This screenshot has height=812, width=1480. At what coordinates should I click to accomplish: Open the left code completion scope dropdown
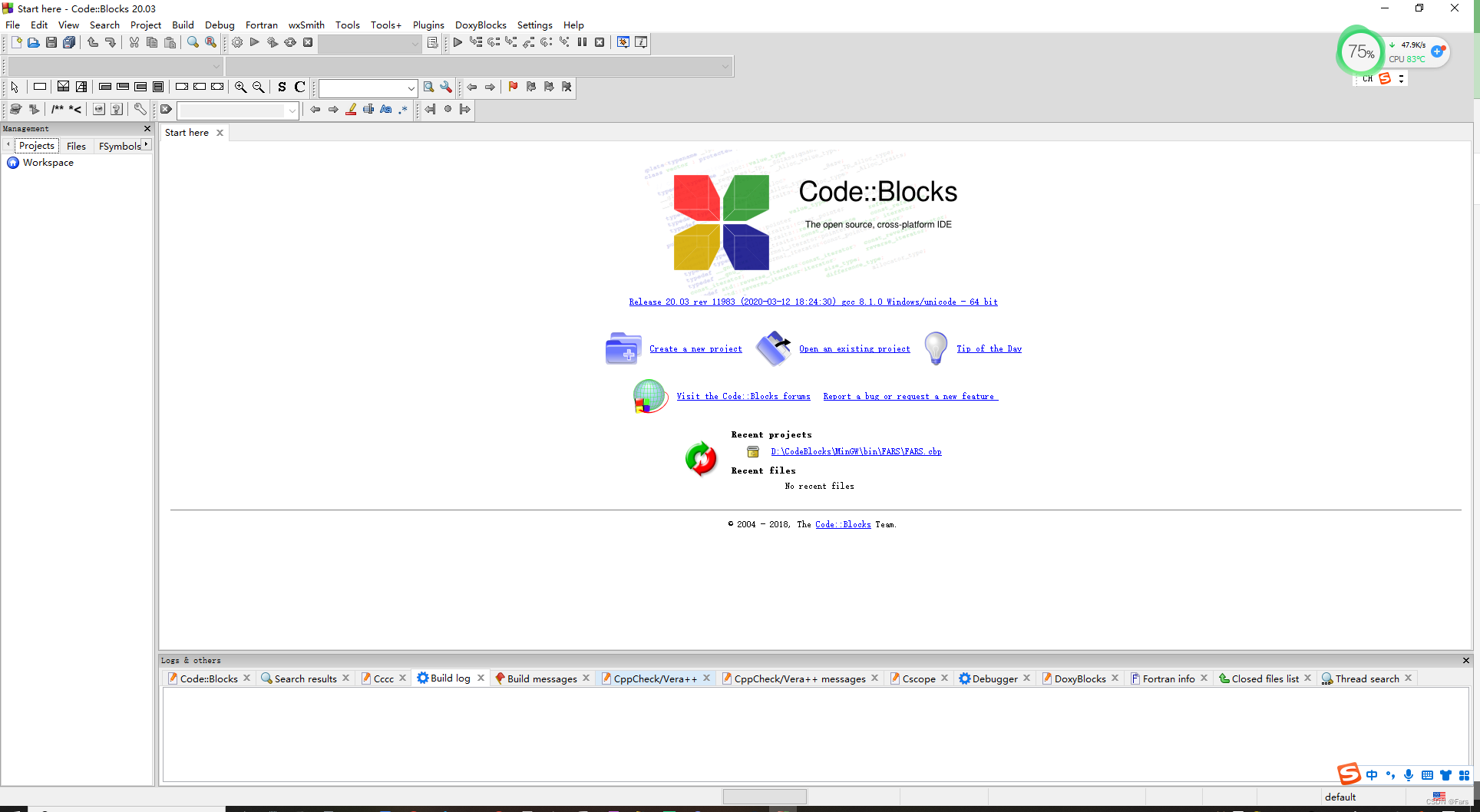tap(115, 67)
